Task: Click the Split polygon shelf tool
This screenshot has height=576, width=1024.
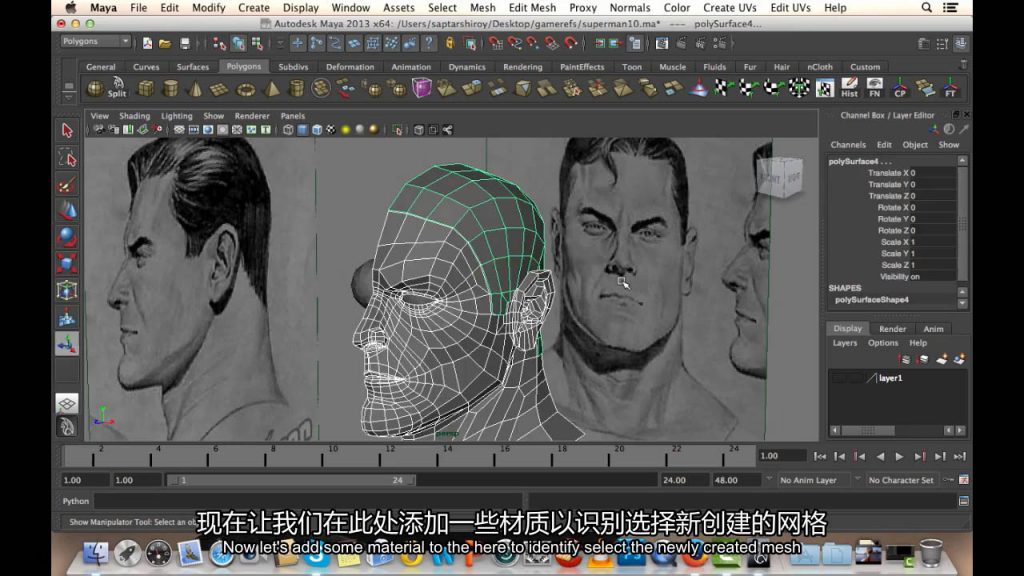Action: [x=118, y=88]
